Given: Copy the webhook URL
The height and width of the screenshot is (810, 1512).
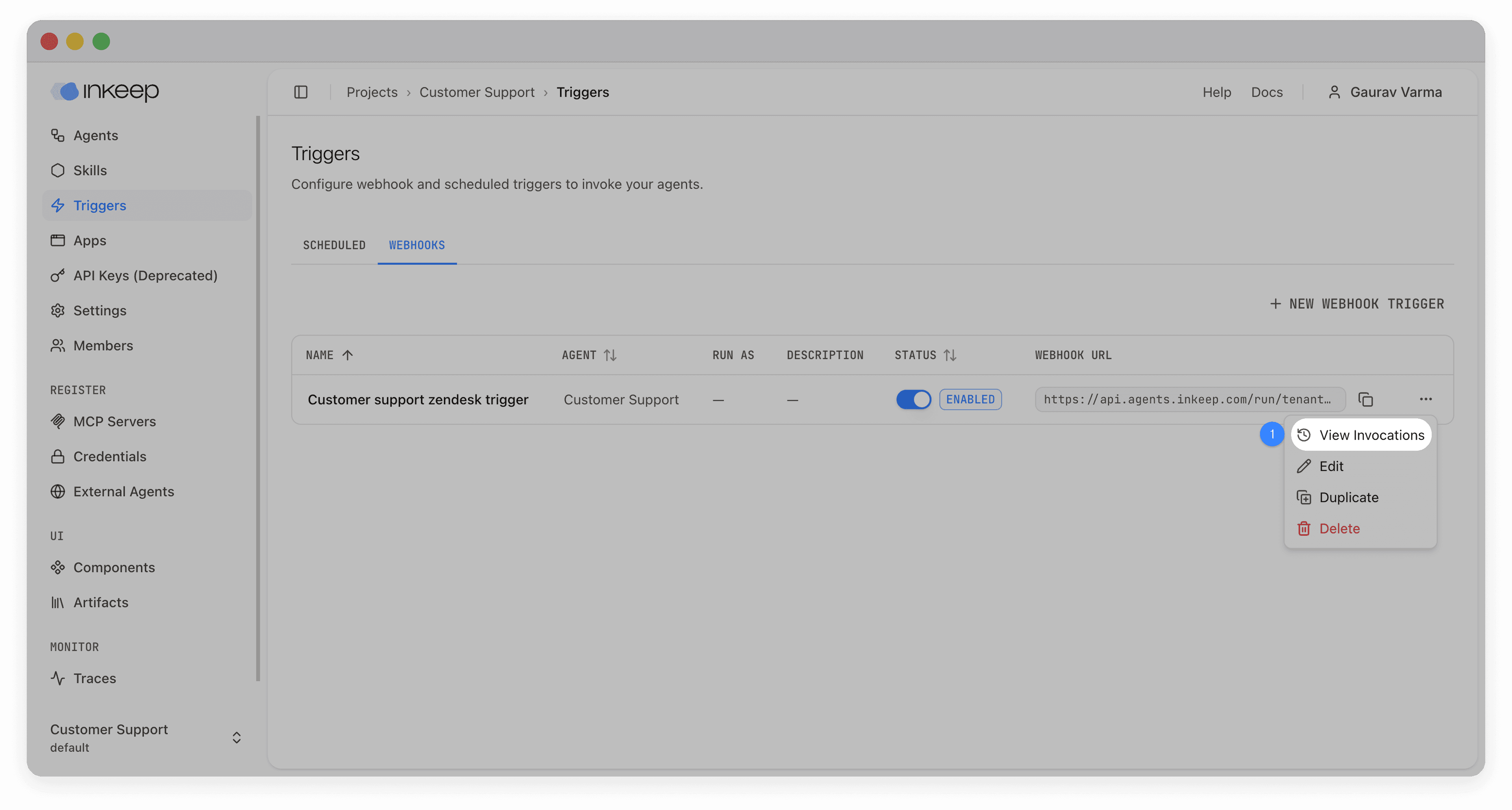Looking at the screenshot, I should click(1366, 399).
